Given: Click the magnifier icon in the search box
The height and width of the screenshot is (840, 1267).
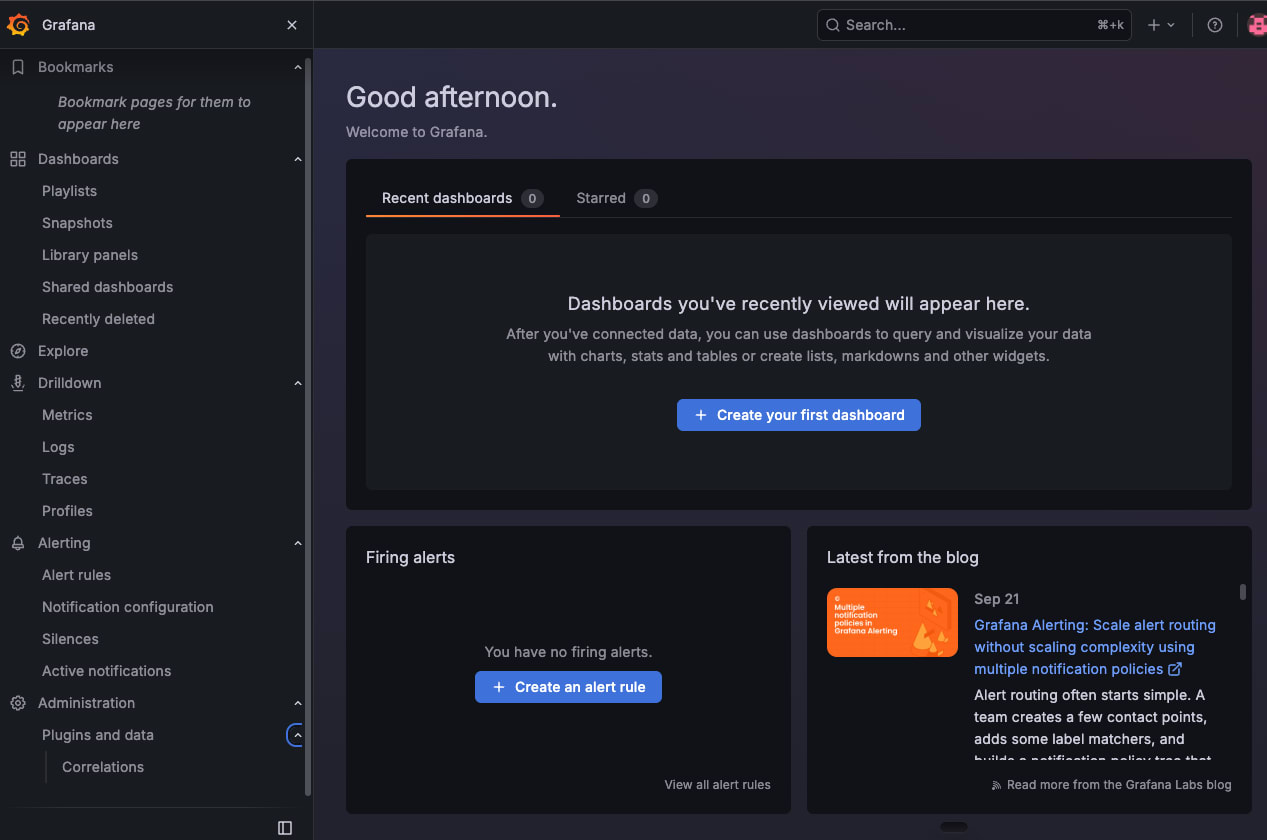Looking at the screenshot, I should (x=833, y=25).
